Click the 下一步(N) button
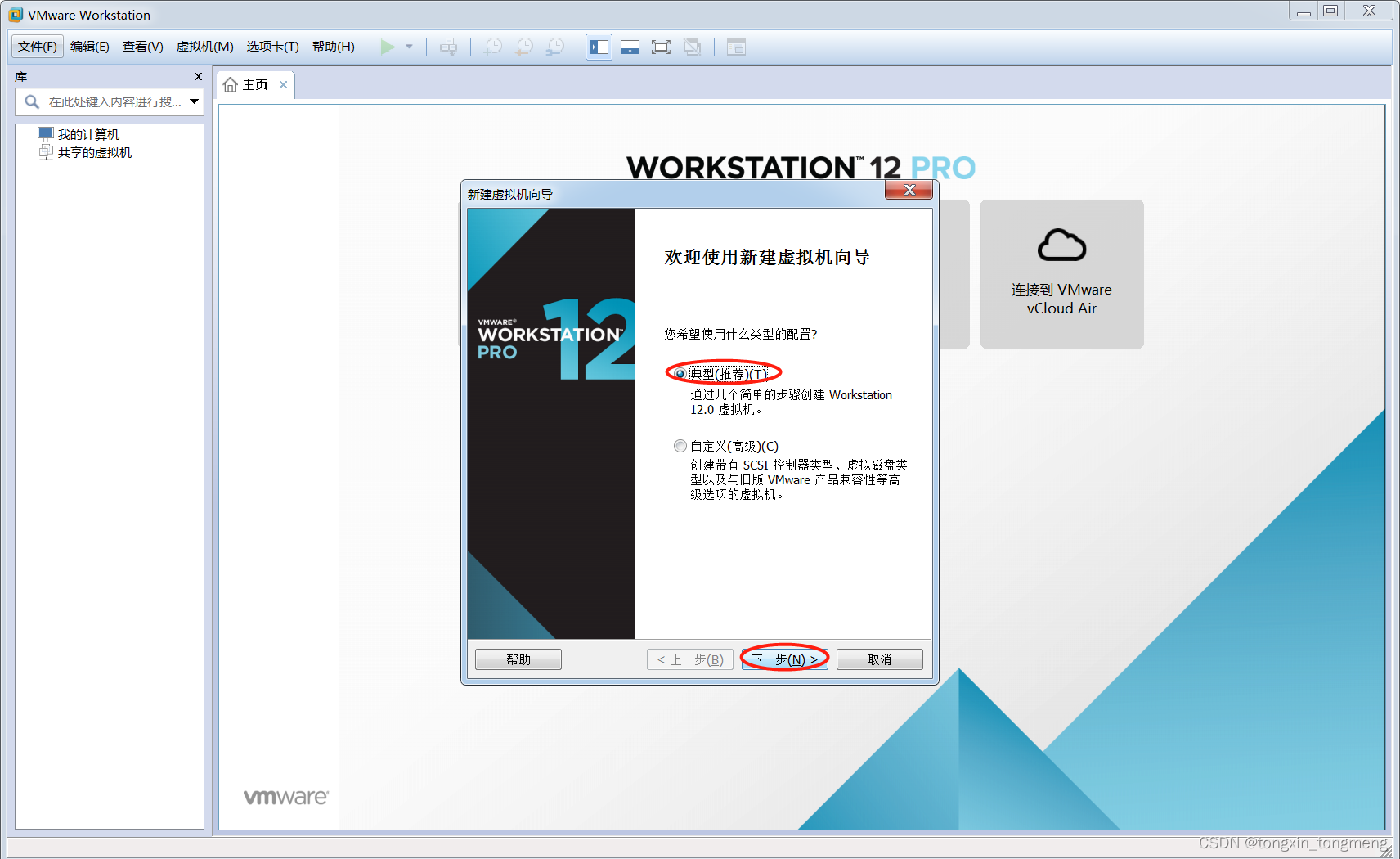Viewport: 1400px width, 859px height. tap(785, 659)
